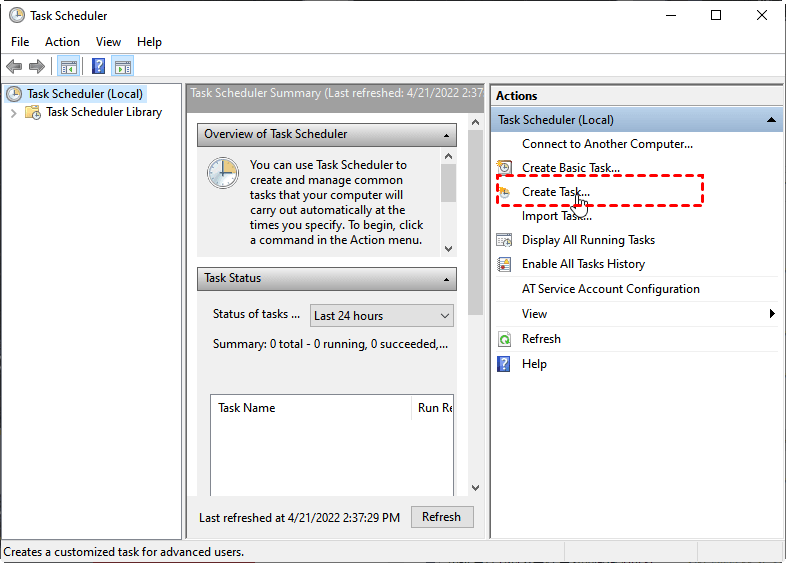Click the Refresh action in Actions pane
This screenshot has height=563, width=786.
click(x=541, y=339)
